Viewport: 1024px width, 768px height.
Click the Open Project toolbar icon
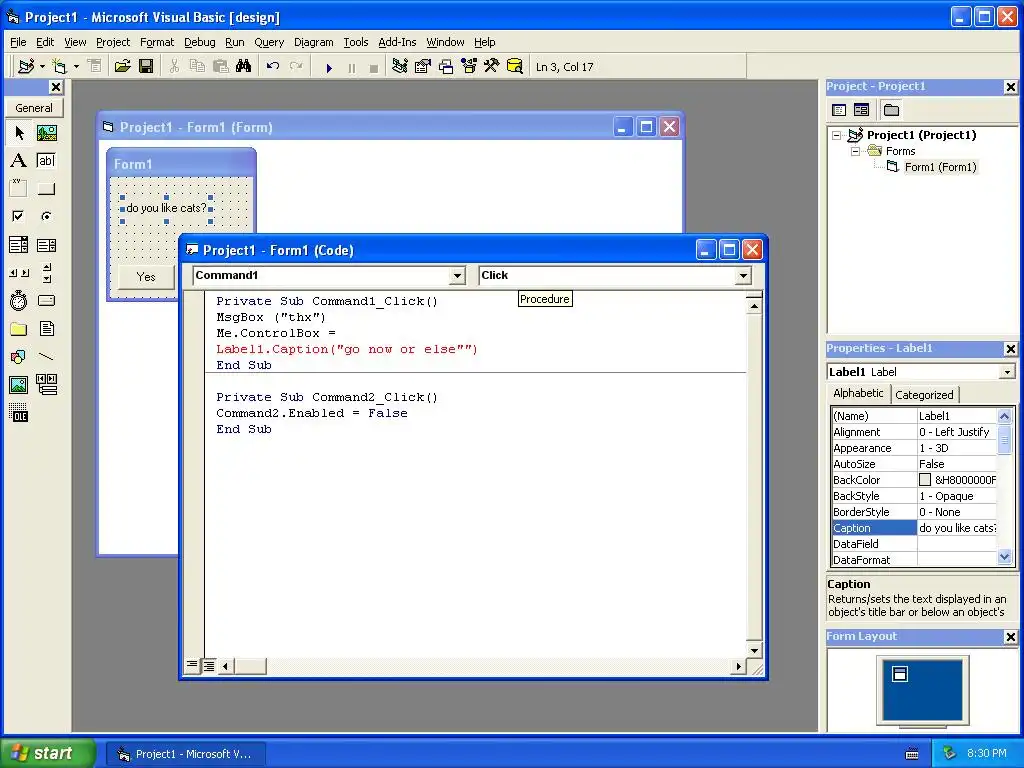point(123,66)
